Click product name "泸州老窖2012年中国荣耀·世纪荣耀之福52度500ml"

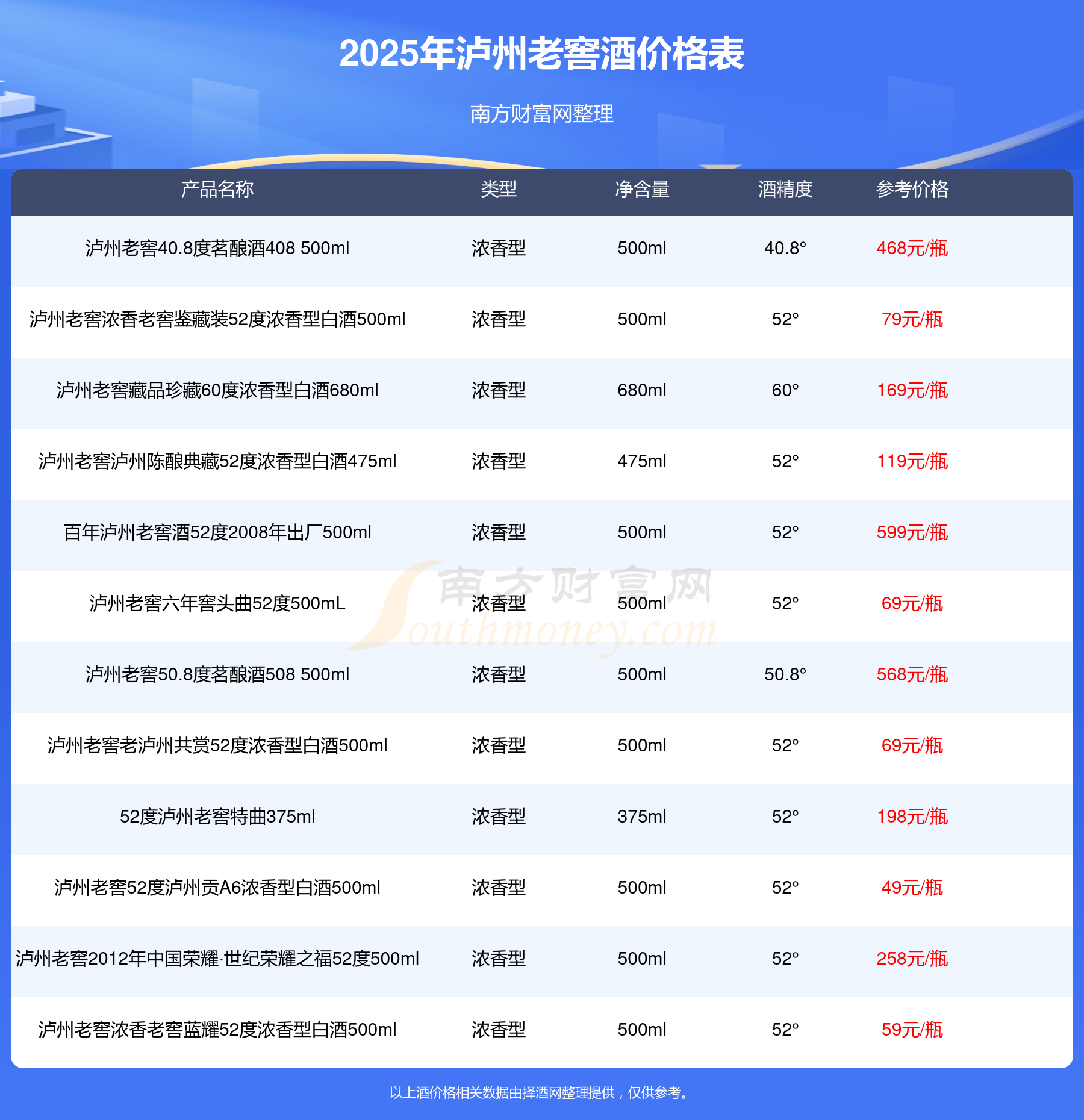point(217,959)
